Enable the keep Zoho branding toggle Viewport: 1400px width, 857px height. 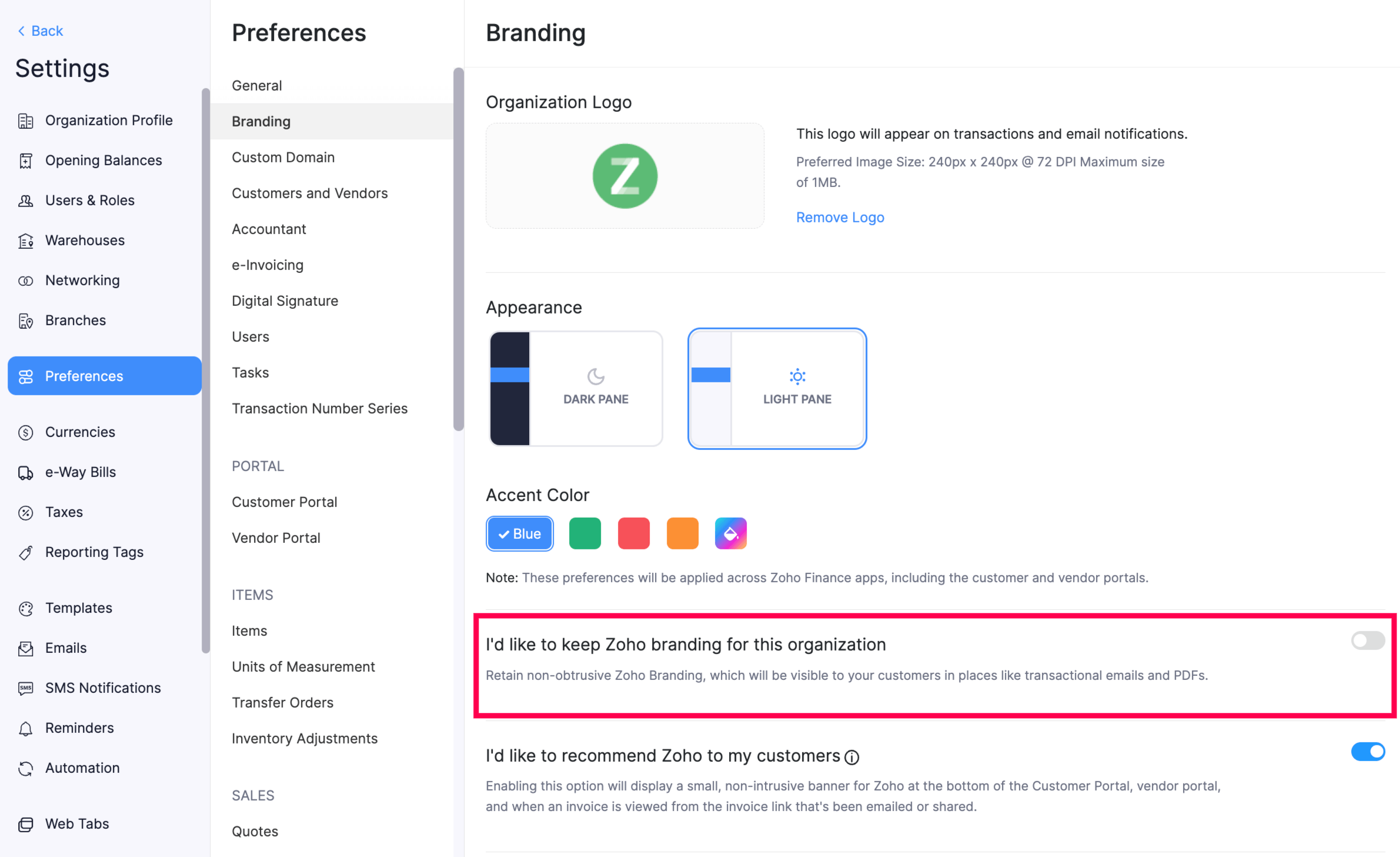point(1367,641)
